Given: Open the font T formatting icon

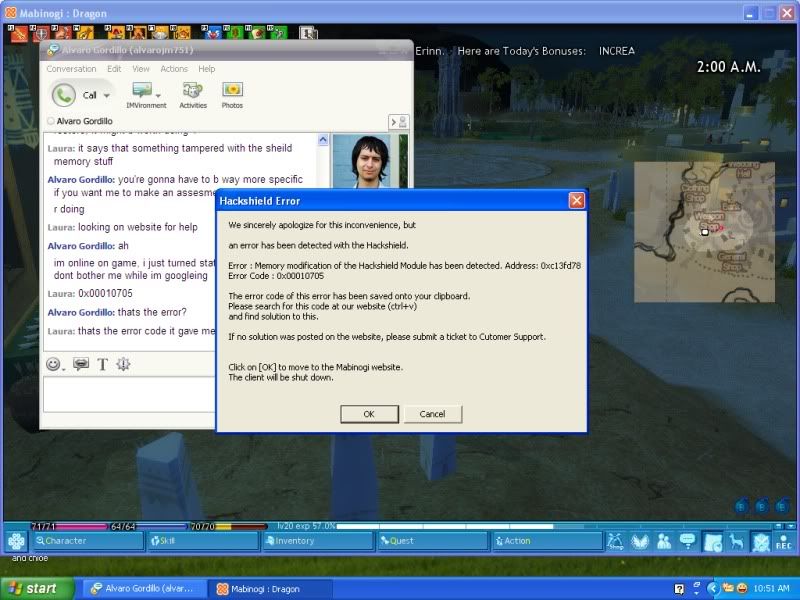Looking at the screenshot, I should click(103, 364).
